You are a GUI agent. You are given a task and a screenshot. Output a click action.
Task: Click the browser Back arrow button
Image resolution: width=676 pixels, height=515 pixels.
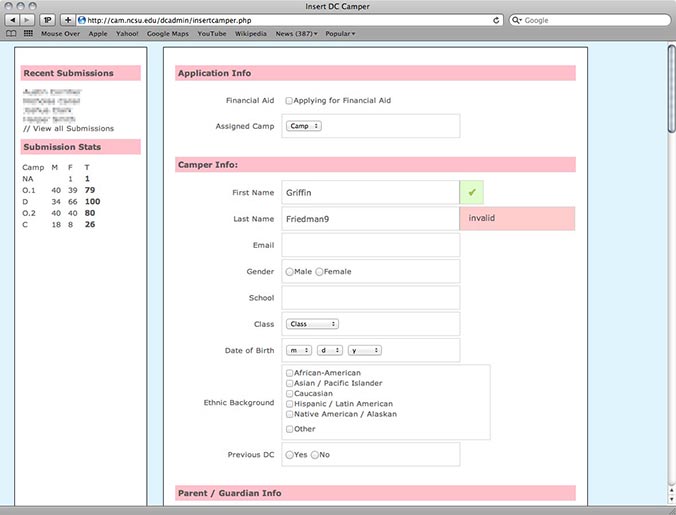(12, 19)
